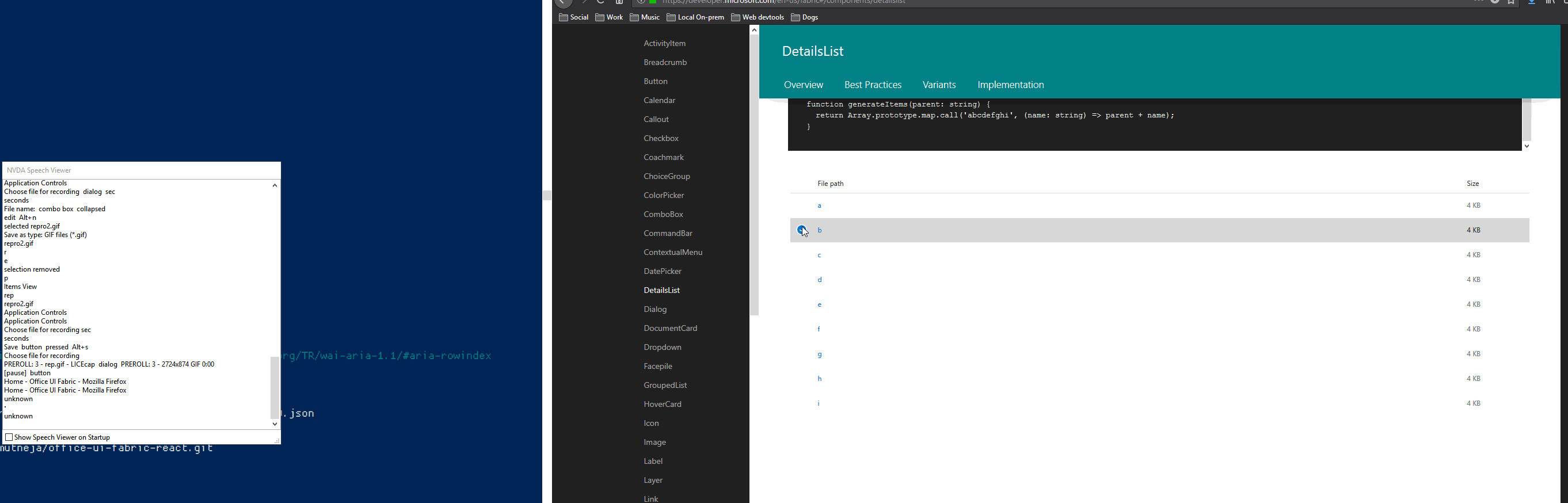Image resolution: width=1568 pixels, height=503 pixels.
Task: Open the Music bookmarks folder
Action: (x=645, y=17)
